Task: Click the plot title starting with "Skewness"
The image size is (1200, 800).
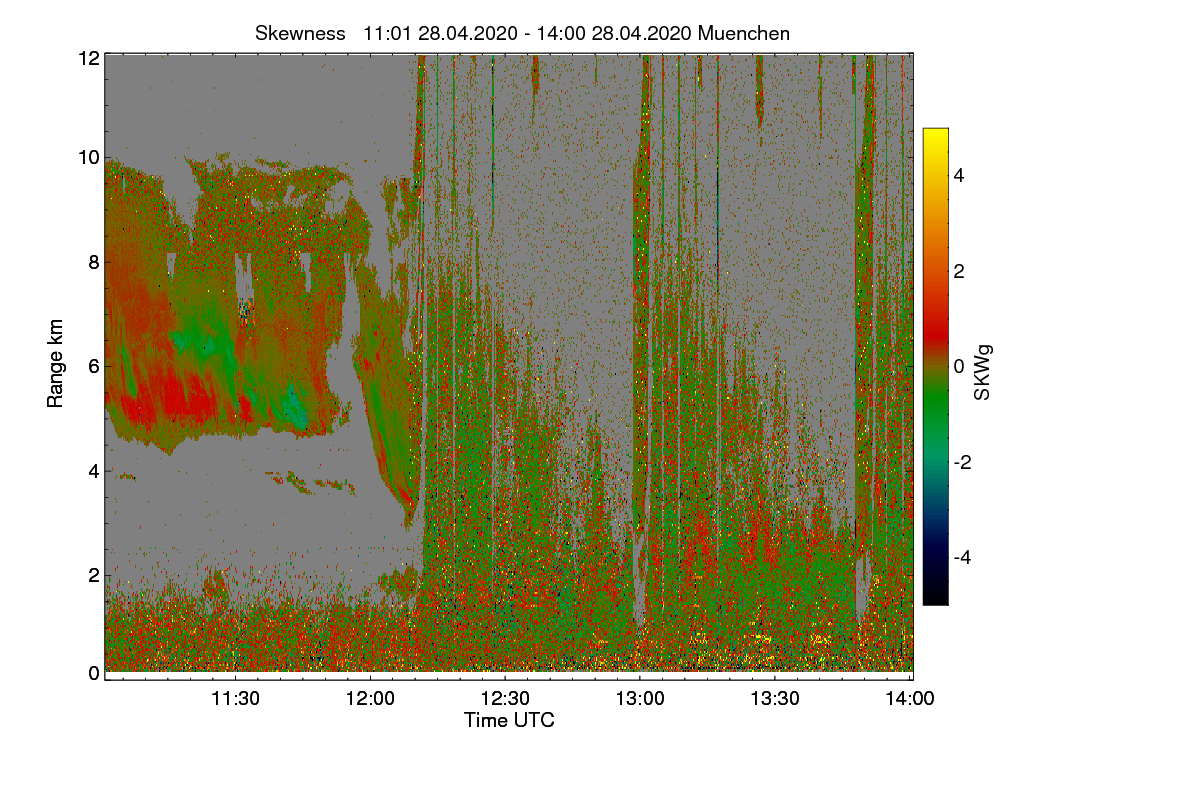Action: click(x=522, y=33)
